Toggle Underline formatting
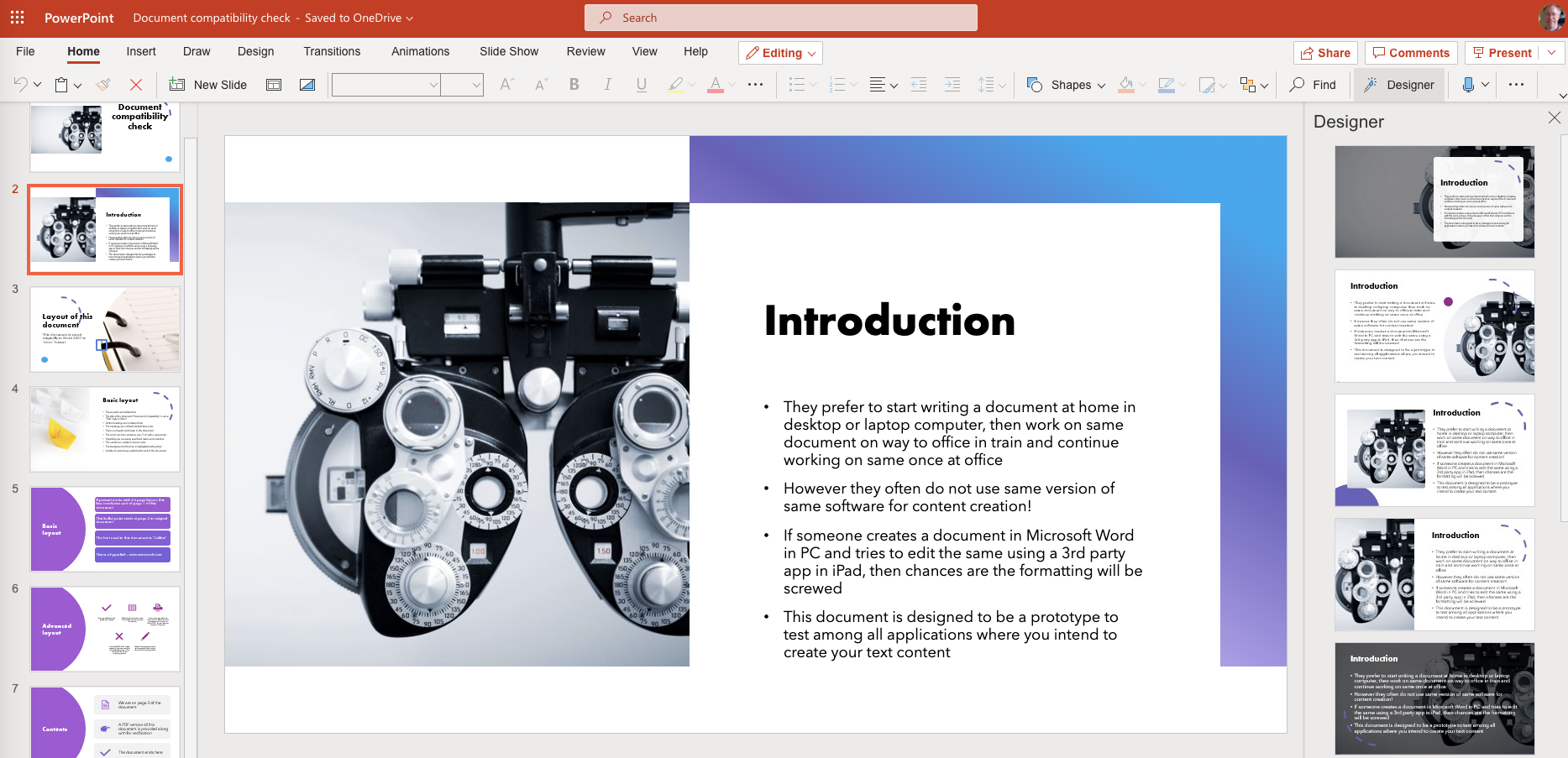 [642, 84]
